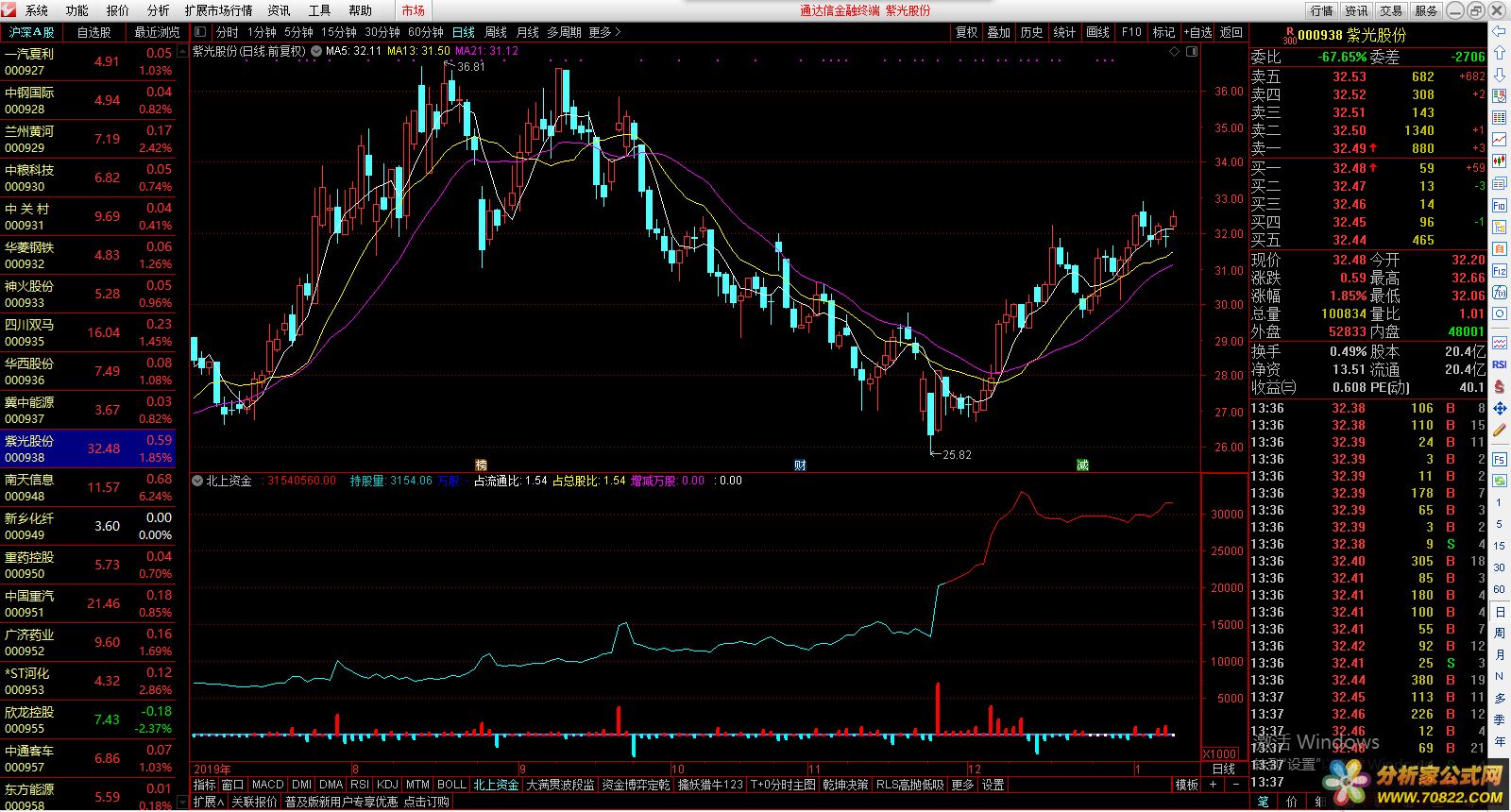Toggle the left panel icon beside 分时
Screen dimensions: 1511x812
coord(200,32)
